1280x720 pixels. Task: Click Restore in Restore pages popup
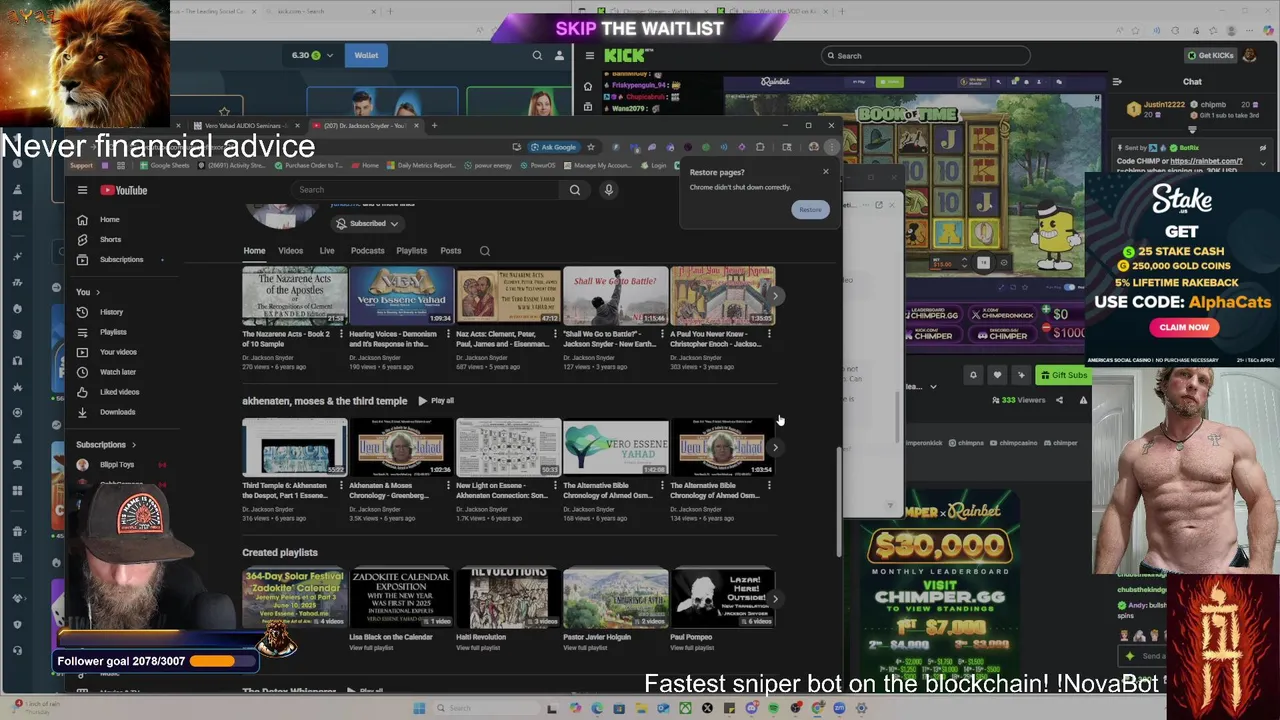tap(810, 210)
